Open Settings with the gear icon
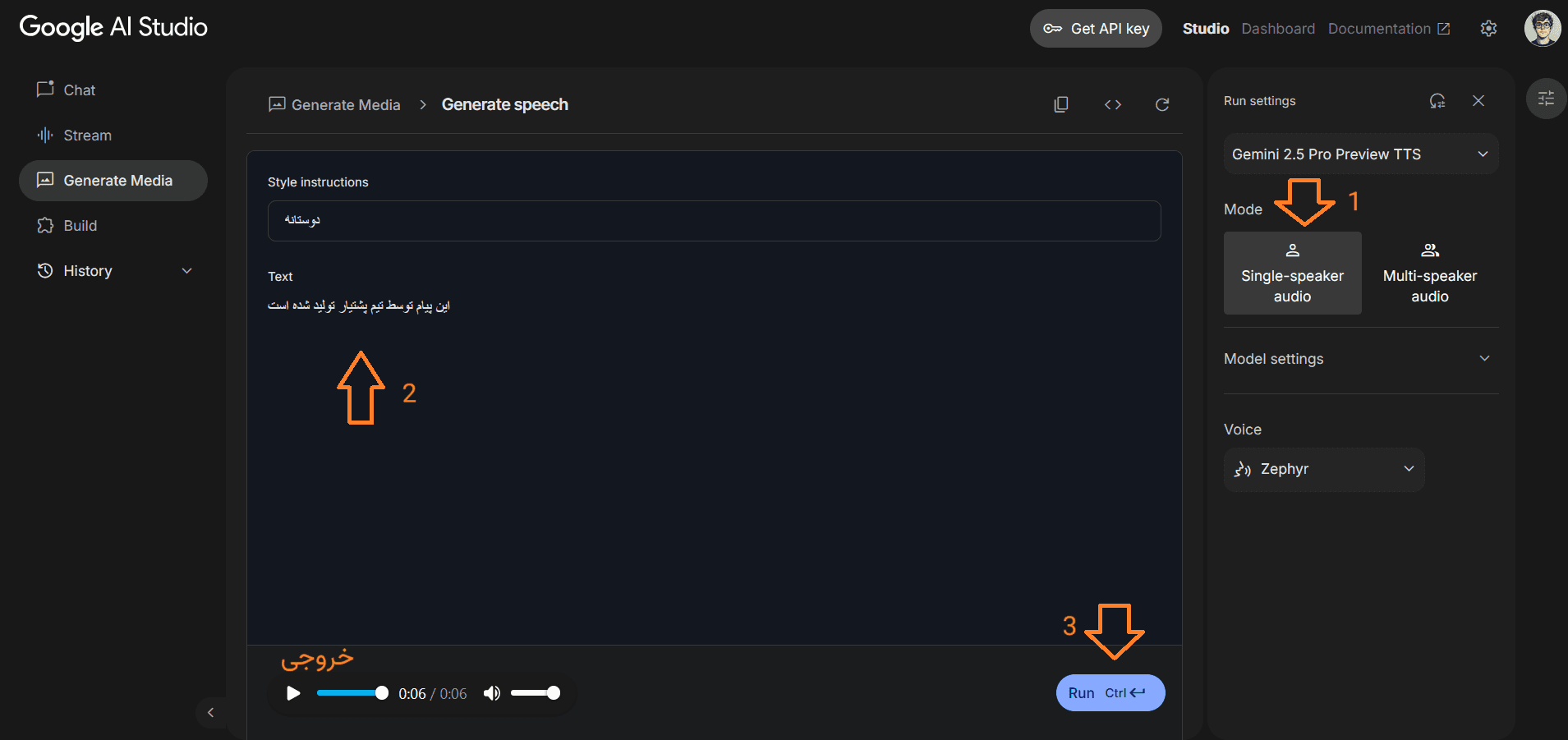The image size is (1568, 740). click(x=1488, y=28)
